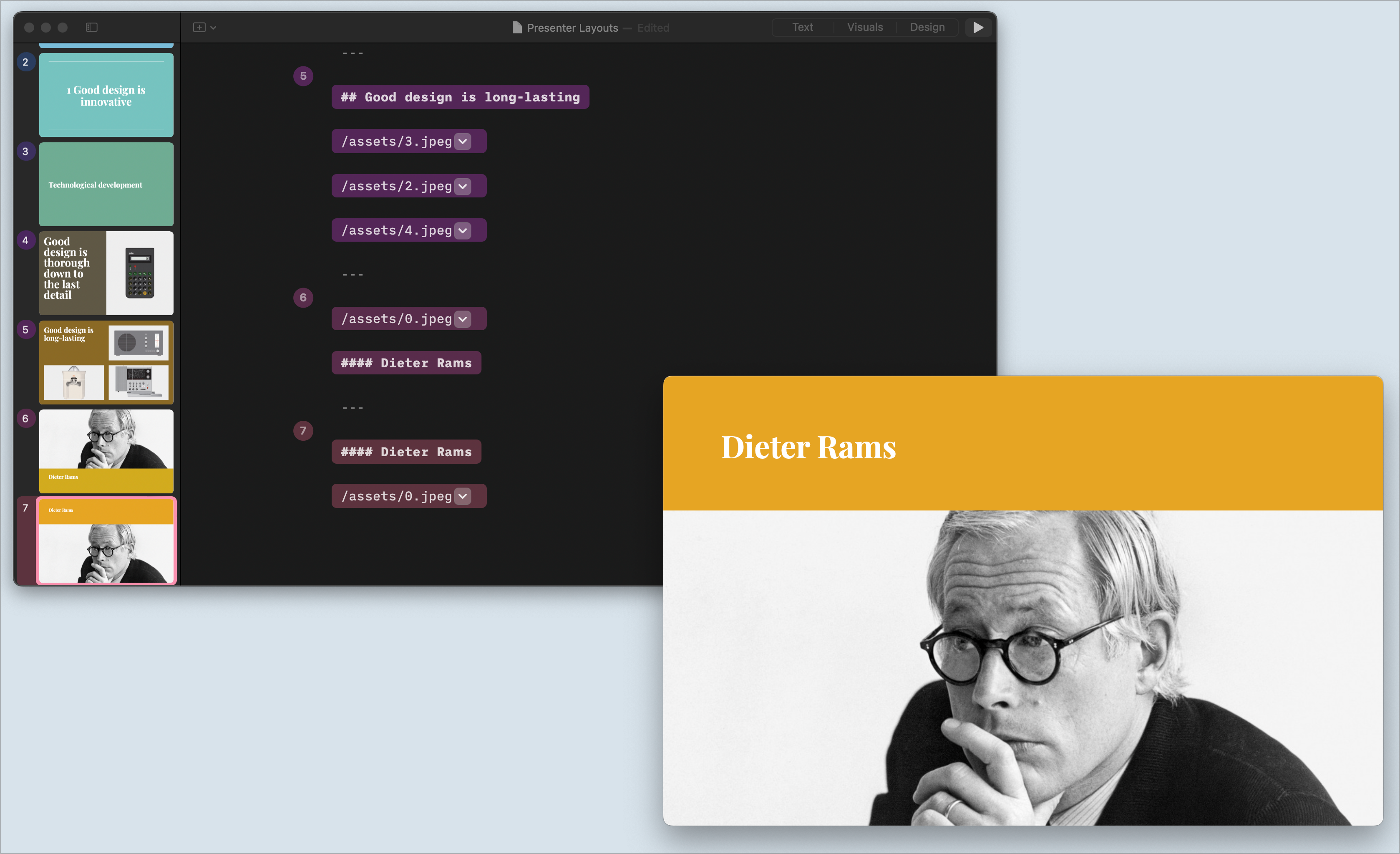Click the /assets/3.jpeg path text

(397, 141)
